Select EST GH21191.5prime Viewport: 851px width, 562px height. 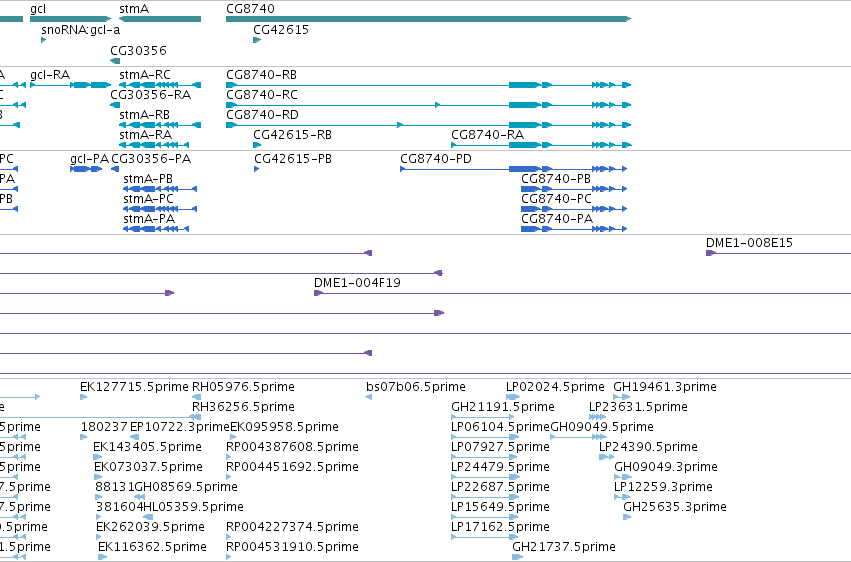[503, 407]
